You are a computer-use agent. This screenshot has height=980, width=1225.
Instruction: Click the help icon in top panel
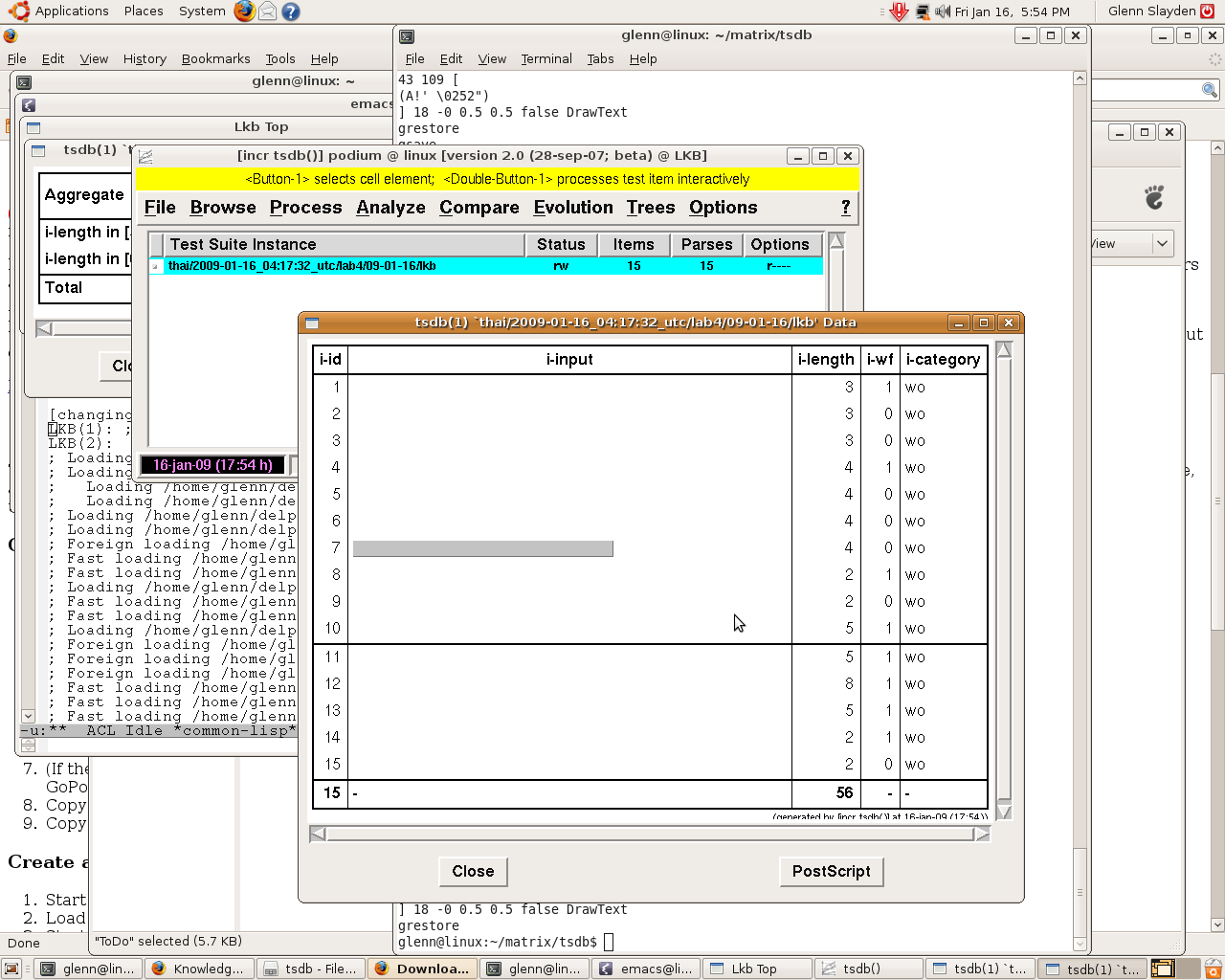coord(291,11)
